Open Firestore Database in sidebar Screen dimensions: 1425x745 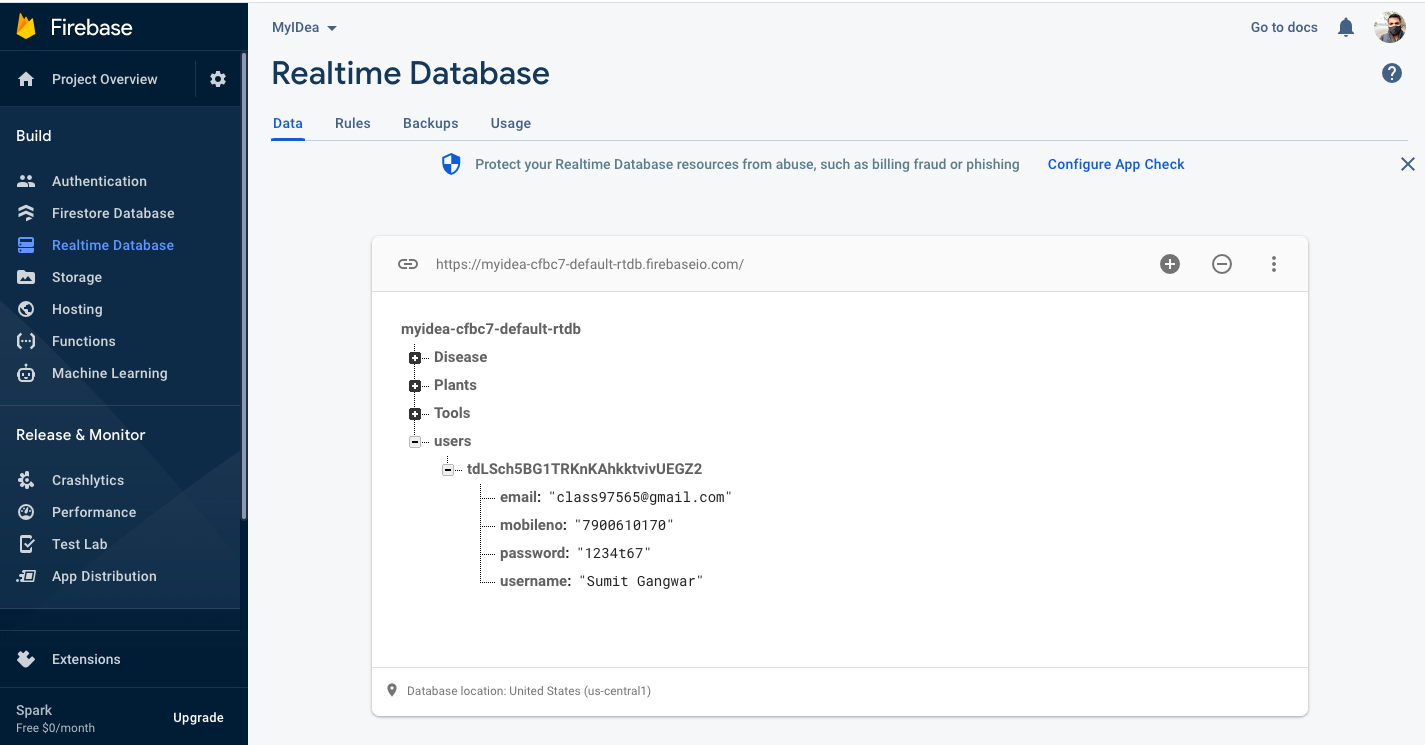point(113,213)
